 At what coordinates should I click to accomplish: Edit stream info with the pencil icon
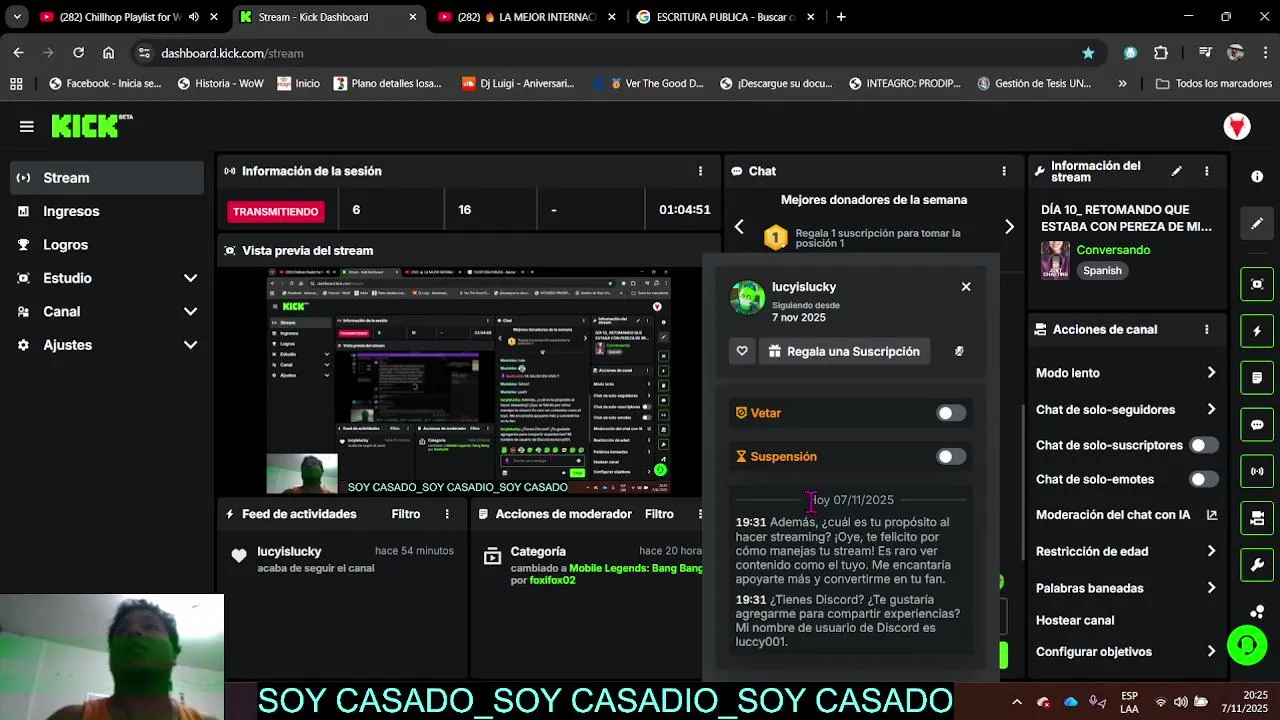[x=1177, y=171]
